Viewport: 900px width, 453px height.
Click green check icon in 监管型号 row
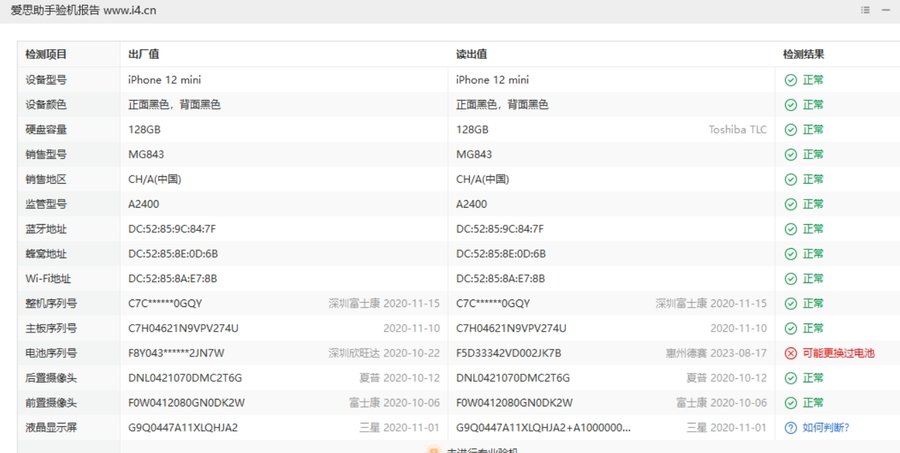click(x=790, y=204)
